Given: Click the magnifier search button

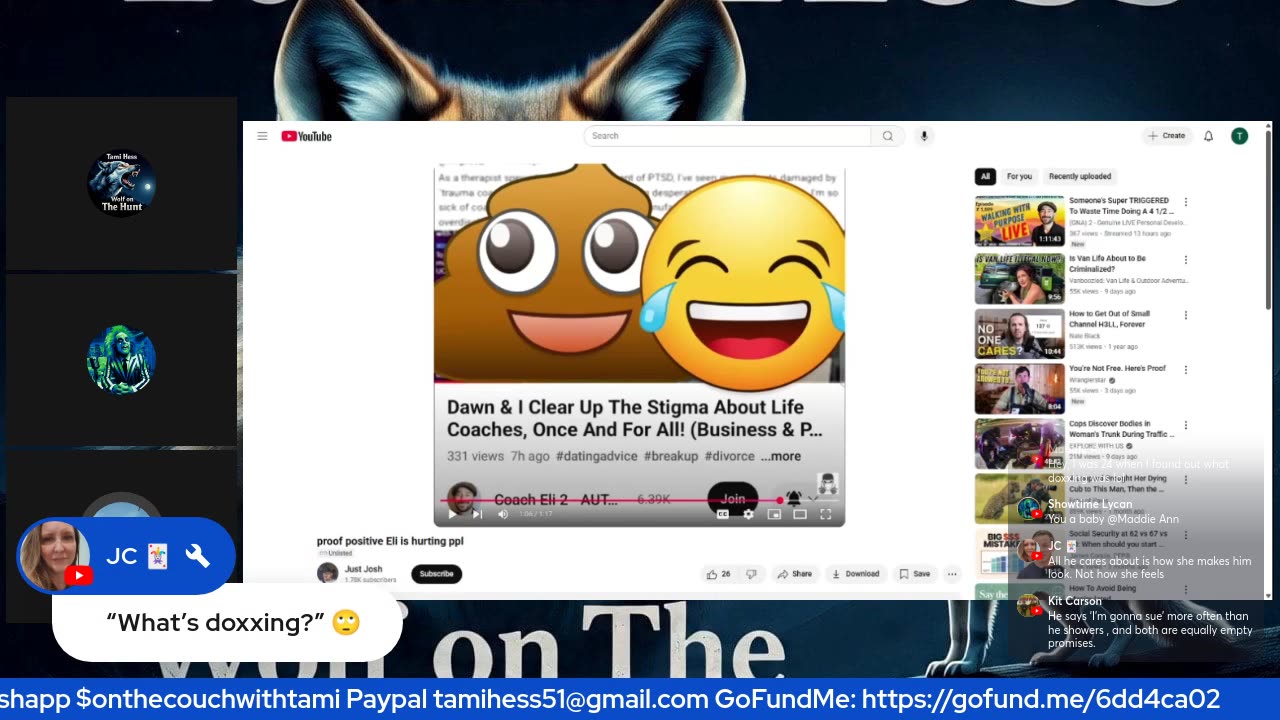Looking at the screenshot, I should (x=888, y=136).
